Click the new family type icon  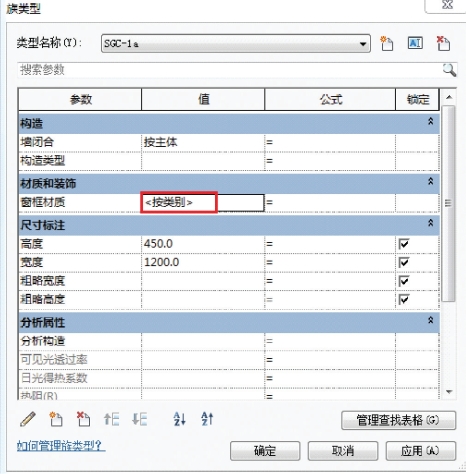pos(387,43)
